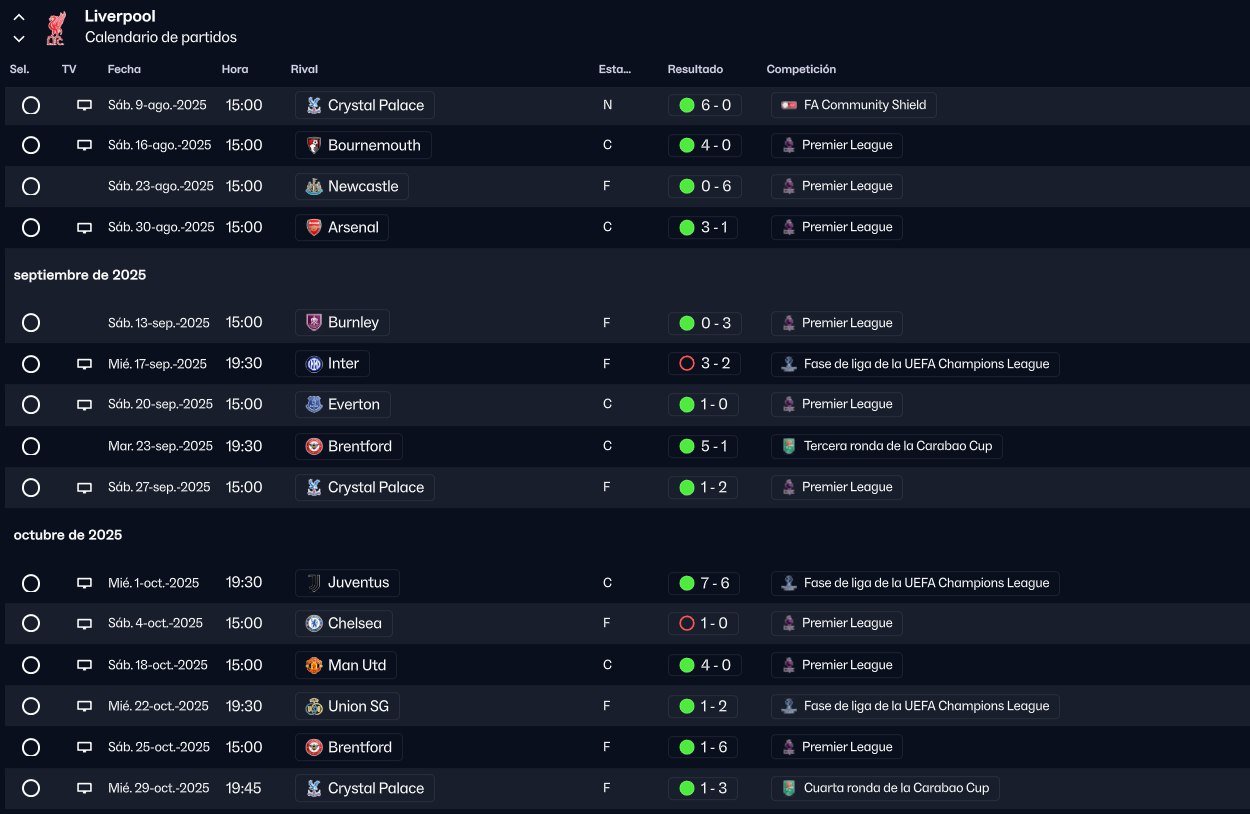This screenshot has height=814, width=1250.
Task: Collapse the septiembre de 2025 section
Action: tap(80, 275)
